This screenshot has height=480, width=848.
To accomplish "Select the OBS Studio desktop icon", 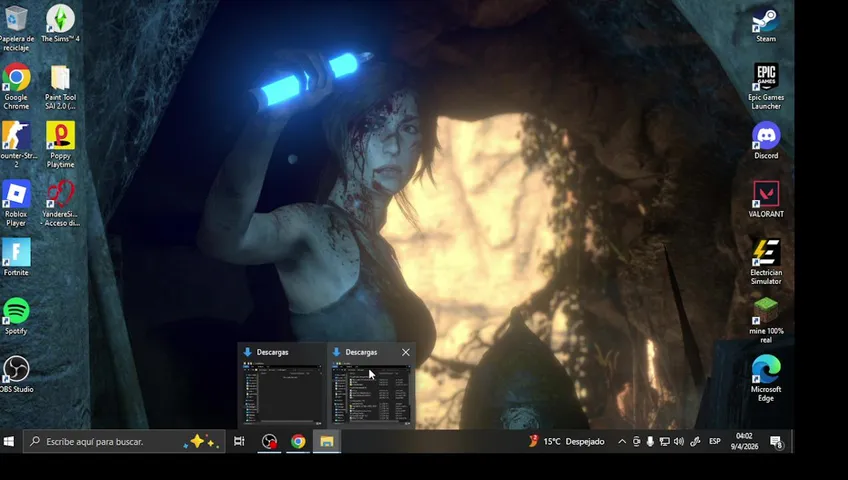I will tap(16, 374).
